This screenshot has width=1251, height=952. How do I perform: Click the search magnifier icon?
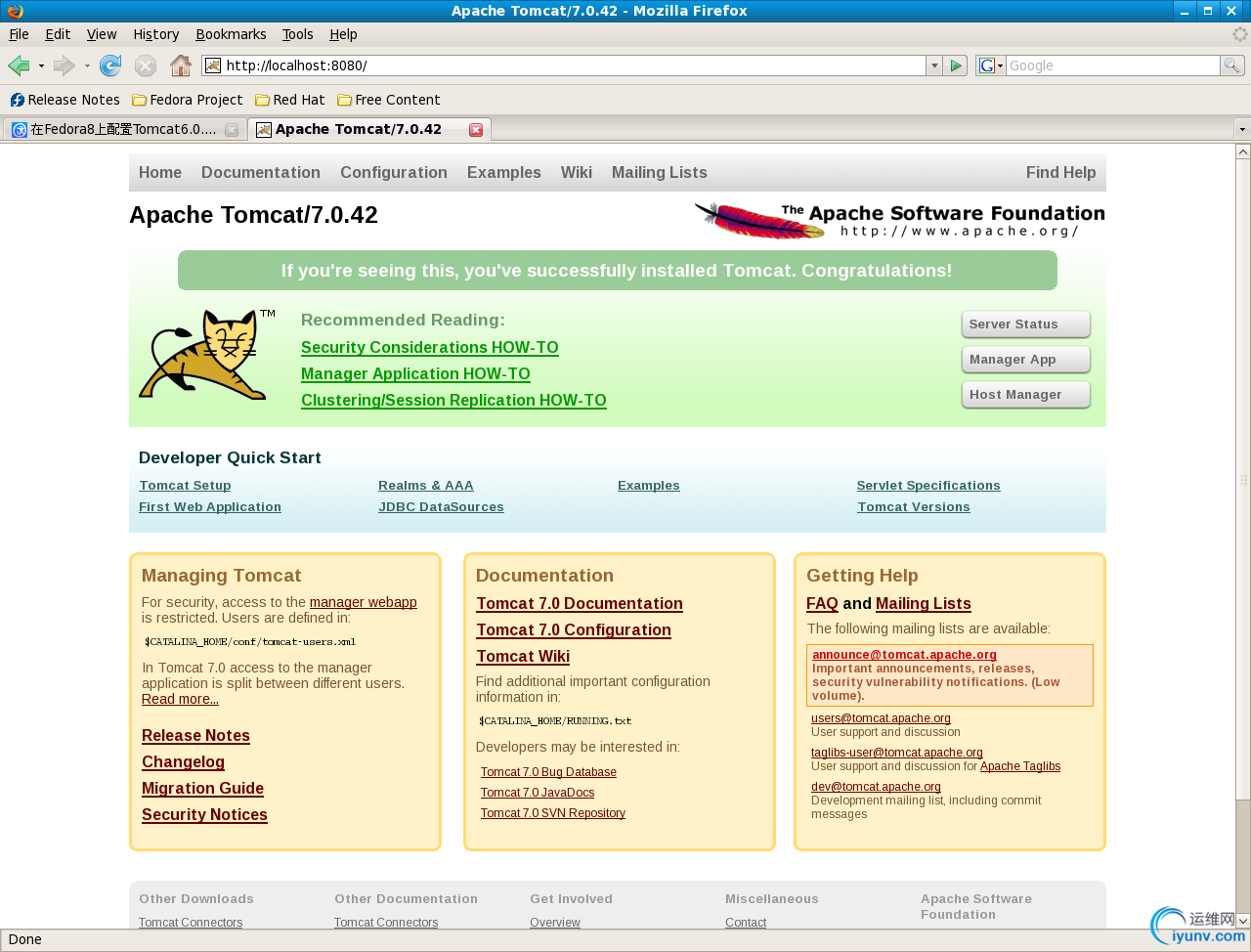tap(1232, 65)
